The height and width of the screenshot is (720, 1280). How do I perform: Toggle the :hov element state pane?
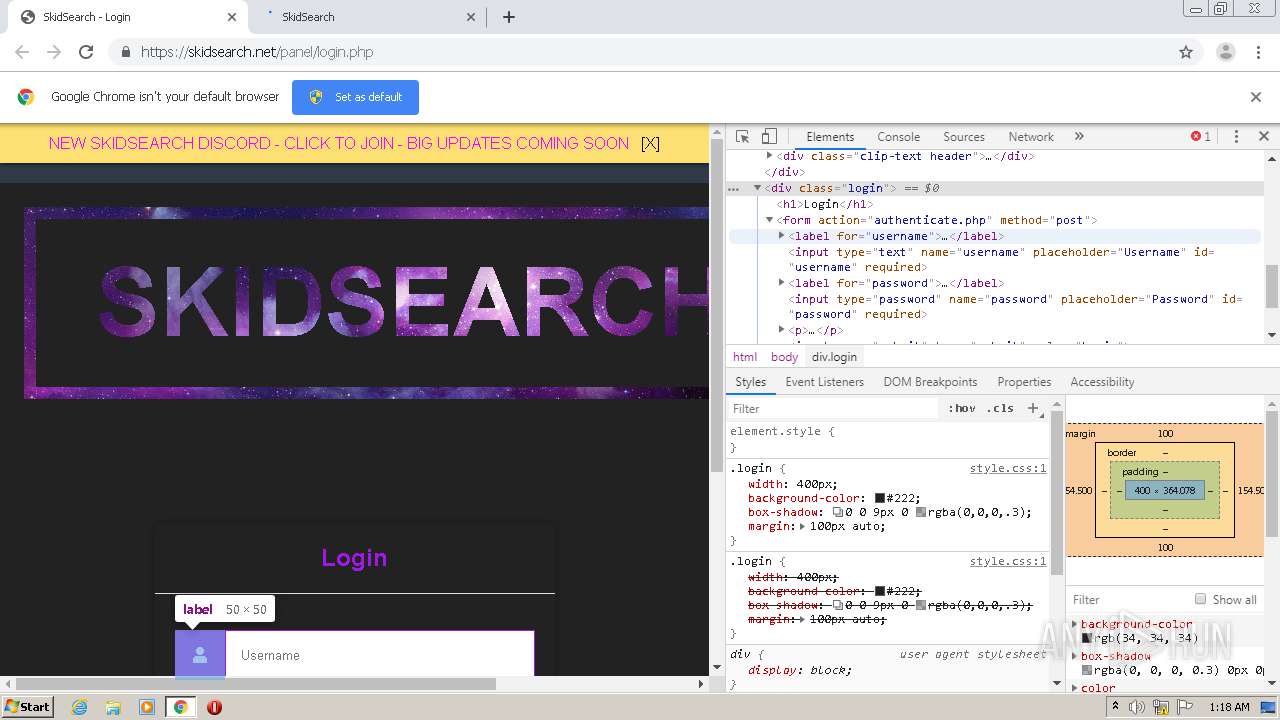pos(962,408)
